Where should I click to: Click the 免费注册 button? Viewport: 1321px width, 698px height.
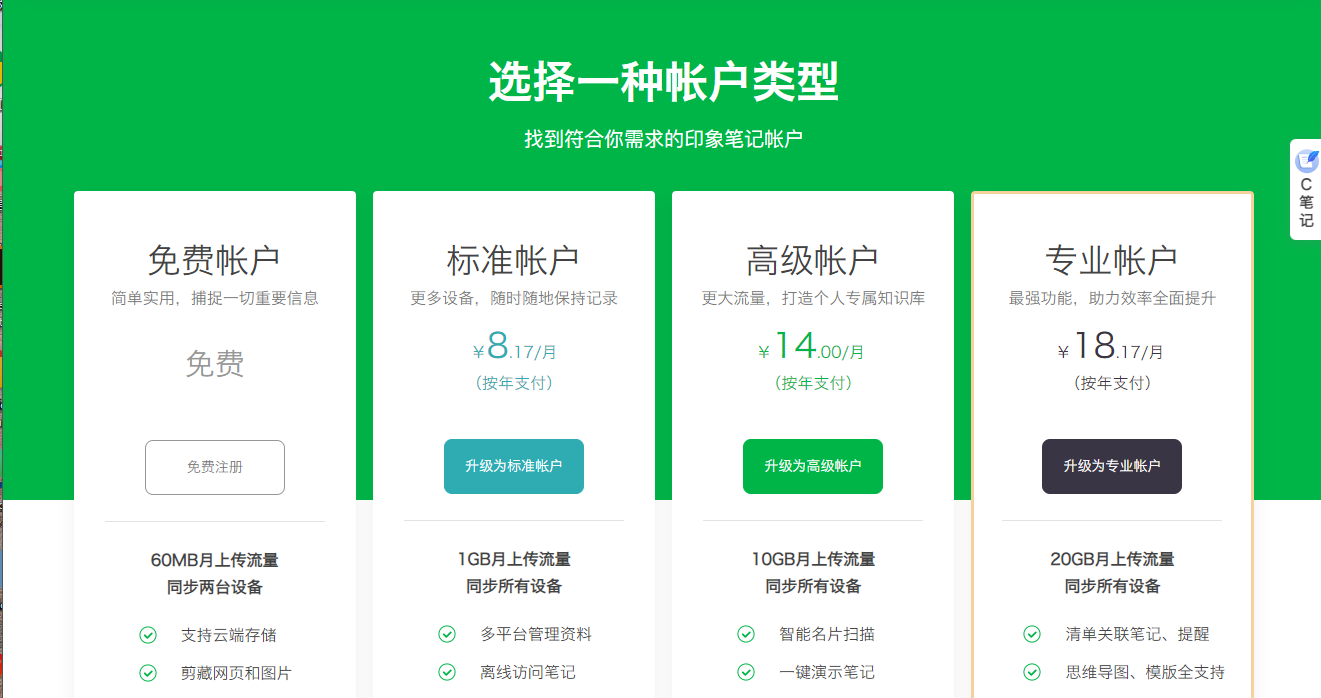215,467
